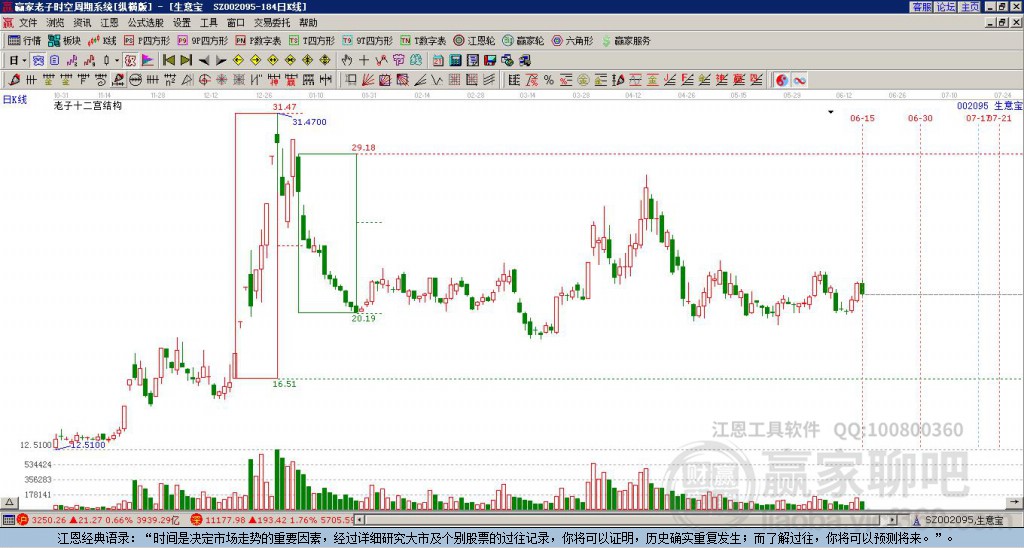Click the black right arrow icon

coord(221,61)
